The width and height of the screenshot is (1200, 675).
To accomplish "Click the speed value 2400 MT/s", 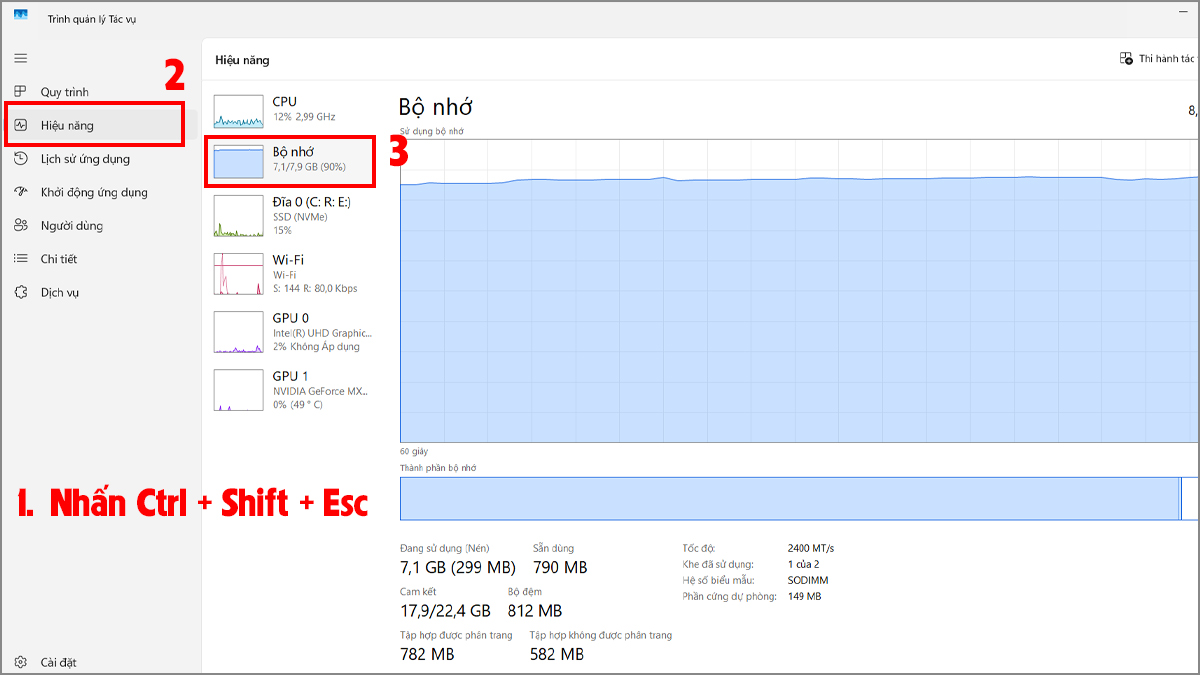I will [x=811, y=548].
